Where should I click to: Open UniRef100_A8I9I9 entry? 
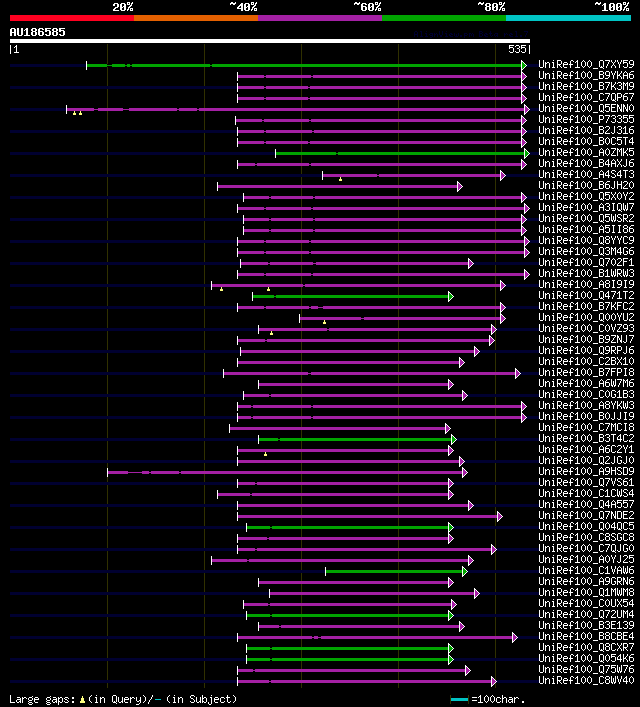pyautogui.click(x=586, y=285)
